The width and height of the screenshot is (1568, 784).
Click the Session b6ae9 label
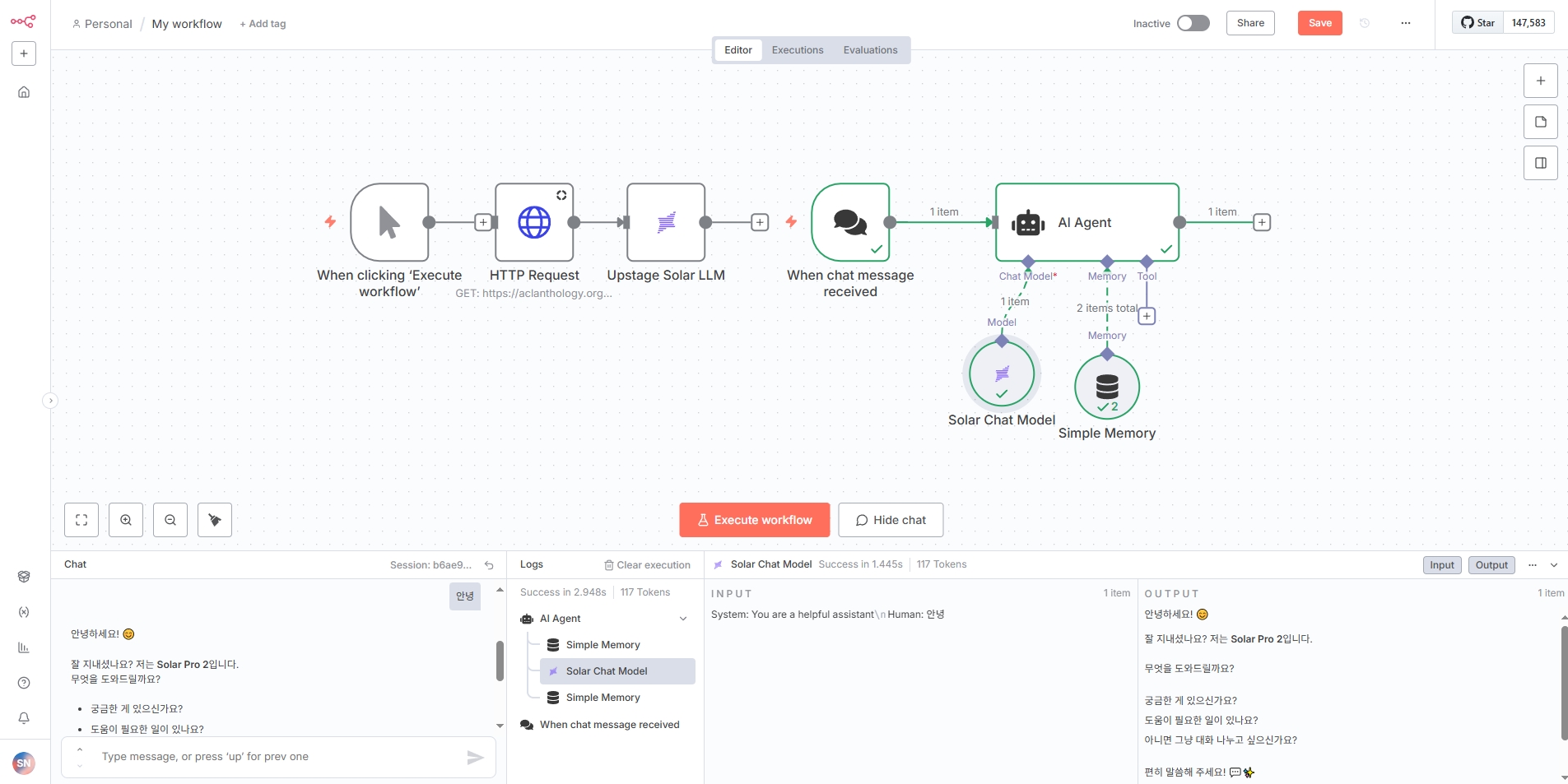pos(430,565)
